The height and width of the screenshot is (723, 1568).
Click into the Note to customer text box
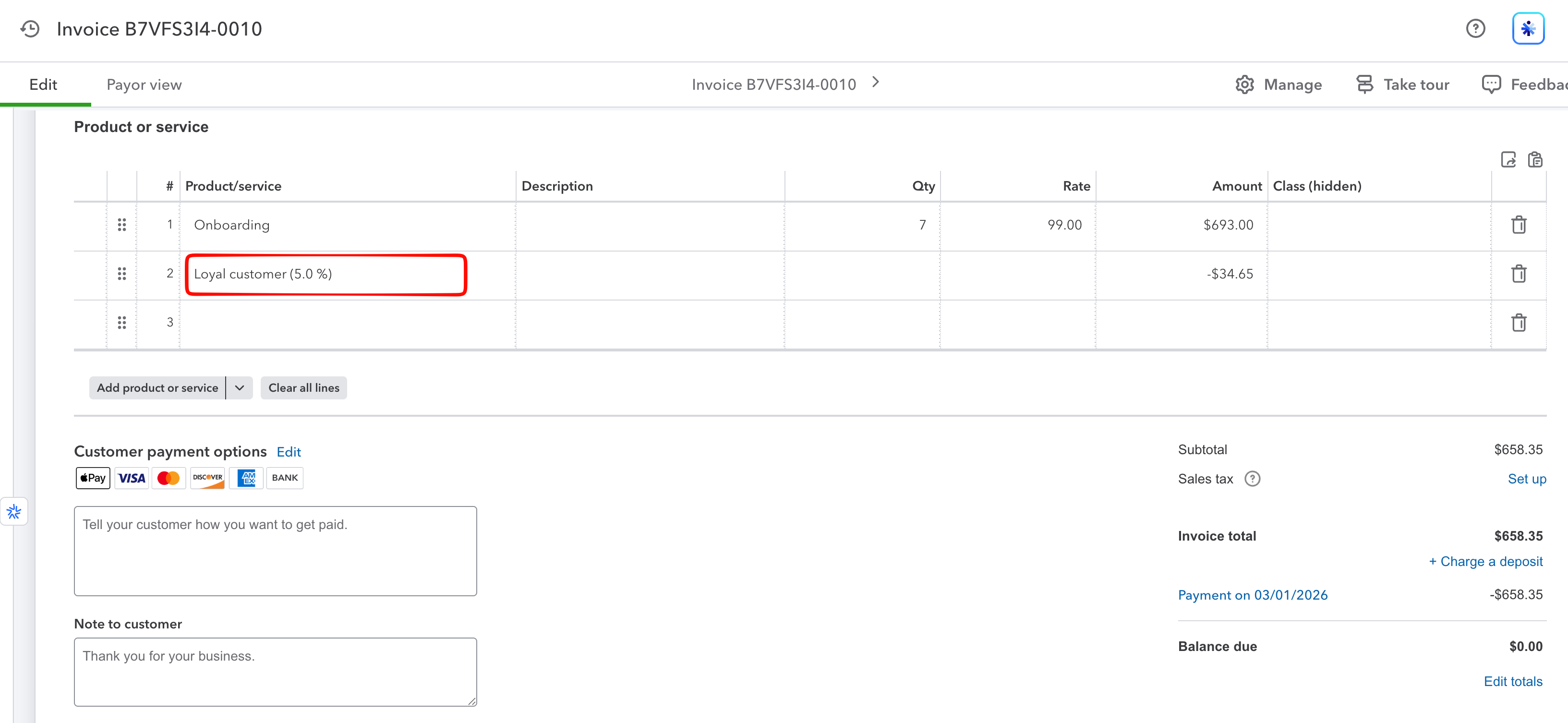coord(275,672)
